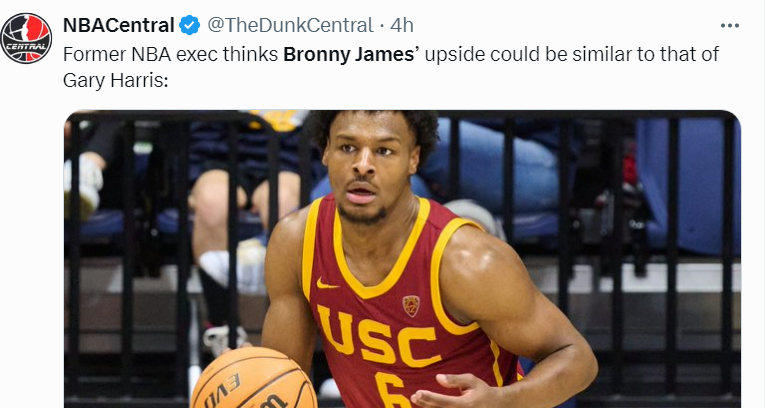Click the basketball in the photo
This screenshot has height=408, width=765.
(253, 381)
